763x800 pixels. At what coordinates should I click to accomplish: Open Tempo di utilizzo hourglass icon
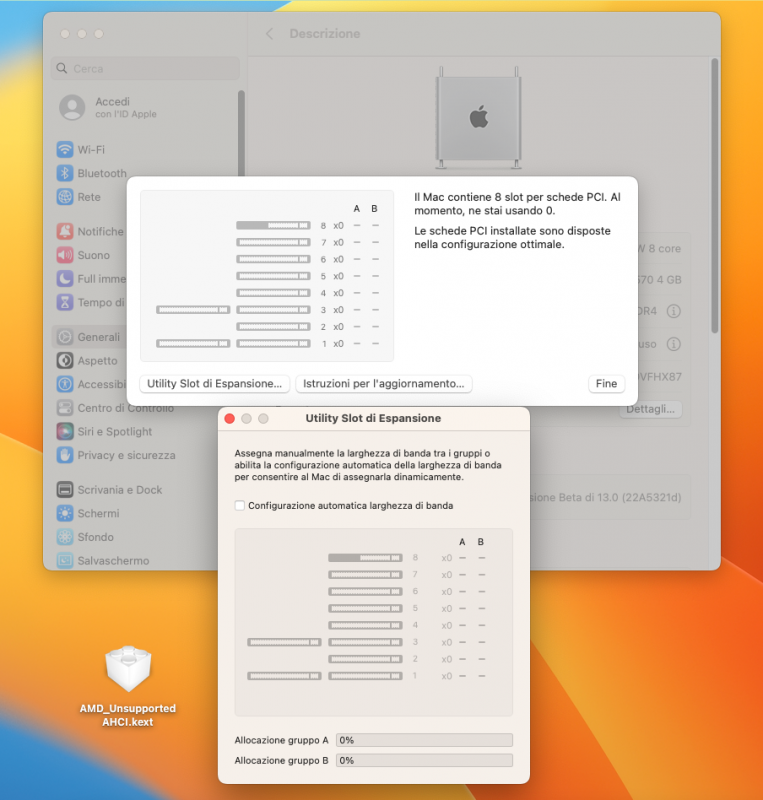coord(65,303)
